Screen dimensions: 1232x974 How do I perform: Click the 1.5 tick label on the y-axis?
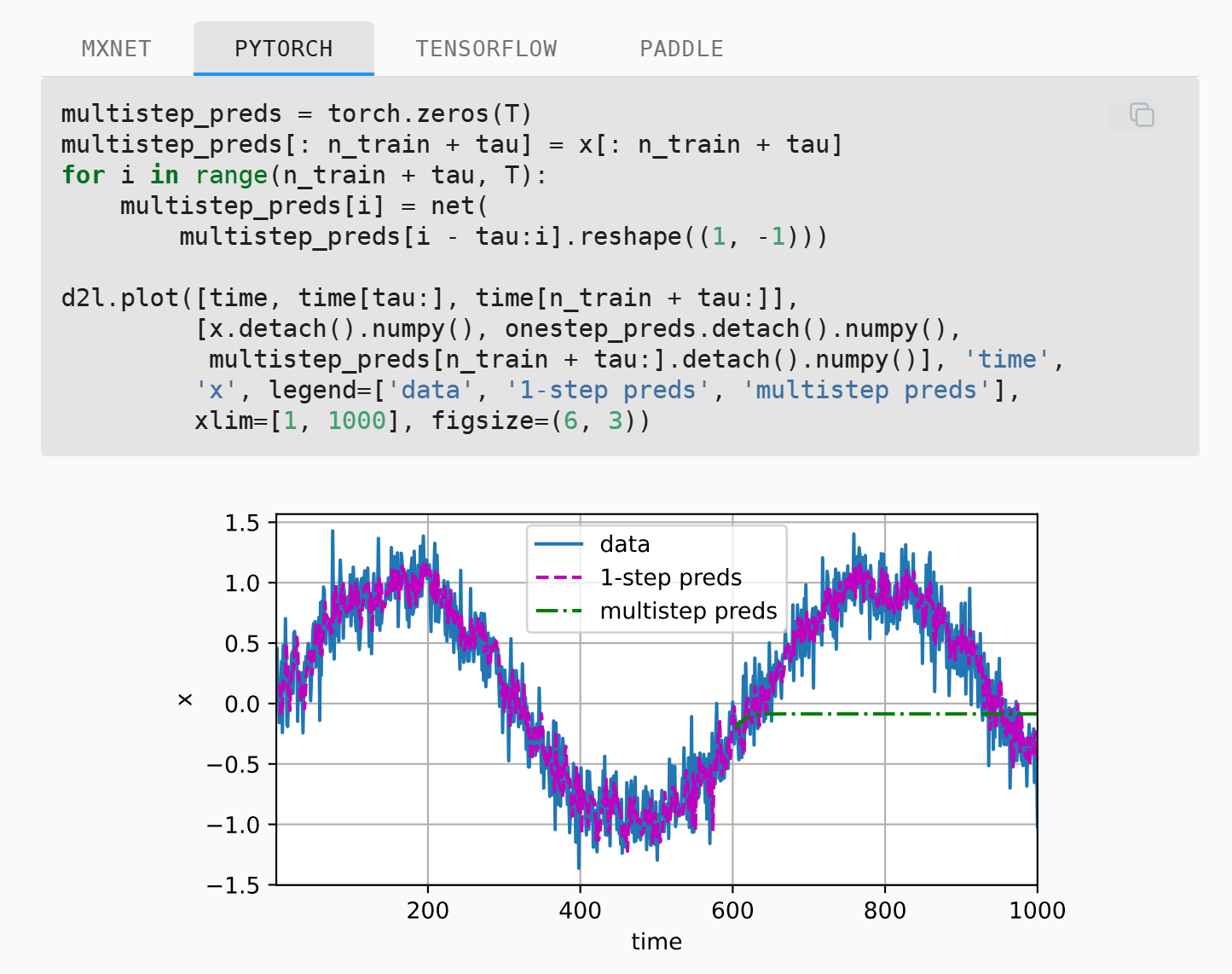pos(241,523)
